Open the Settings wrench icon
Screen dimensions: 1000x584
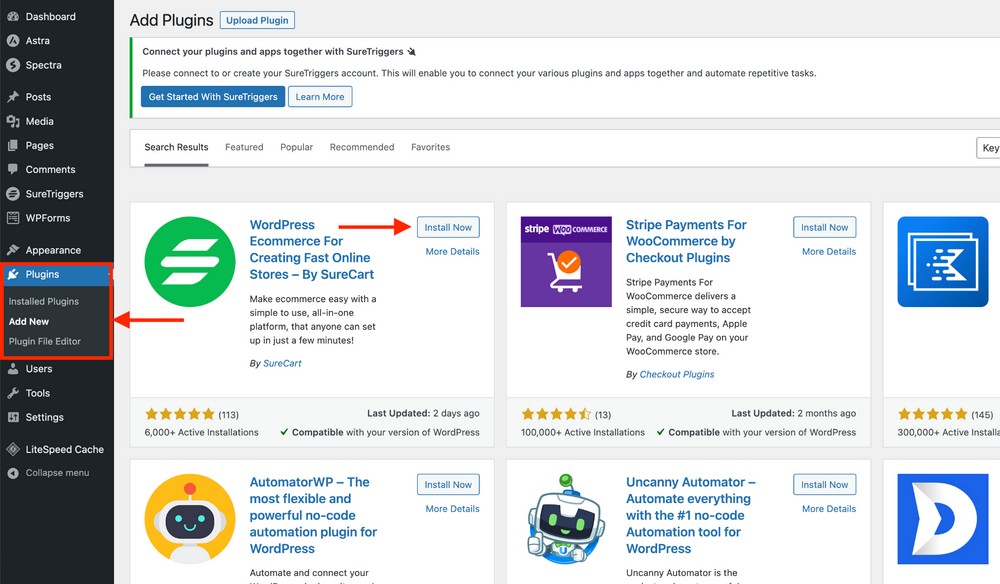10,417
